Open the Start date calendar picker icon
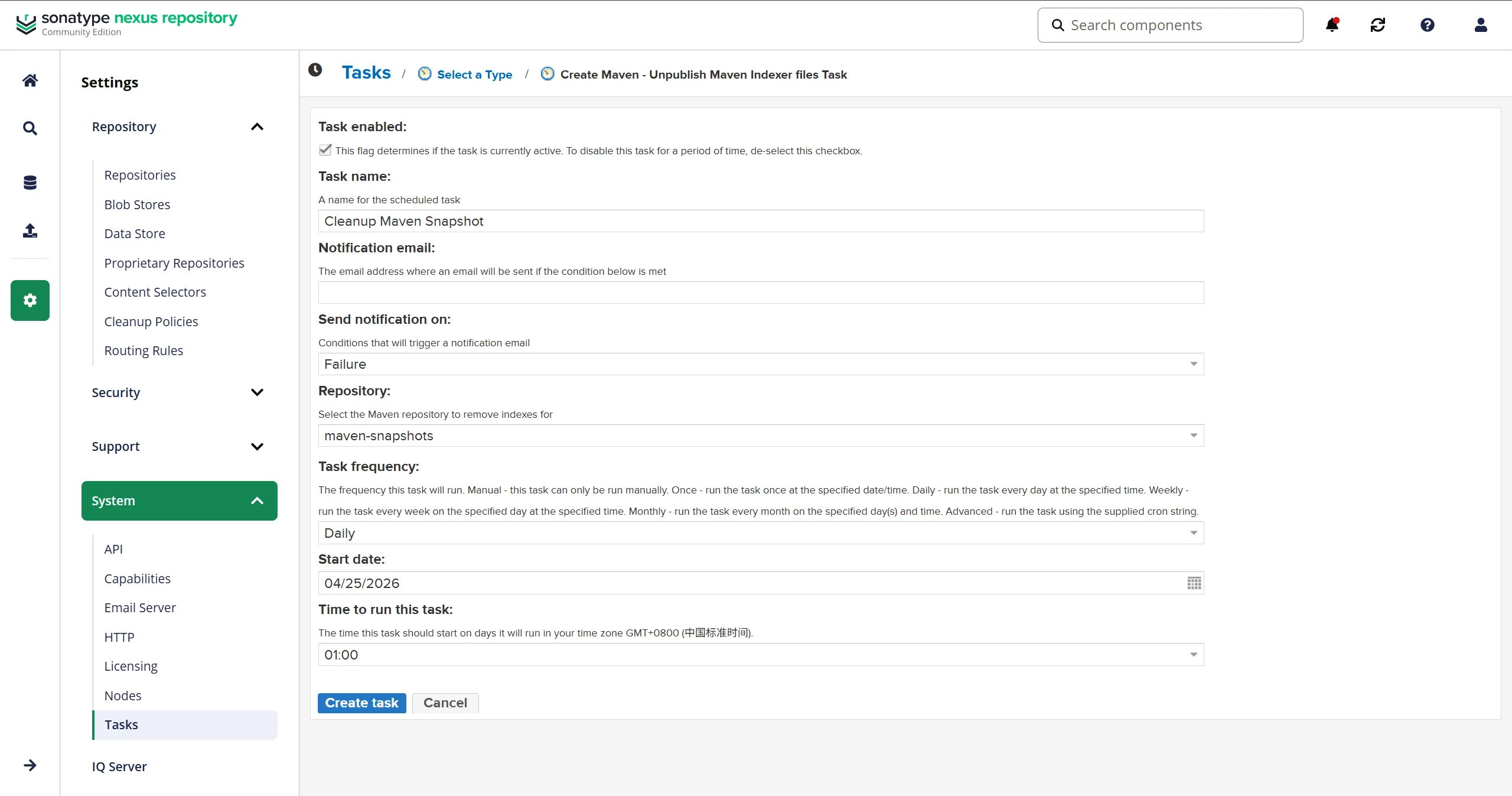The image size is (1512, 796). (1194, 583)
